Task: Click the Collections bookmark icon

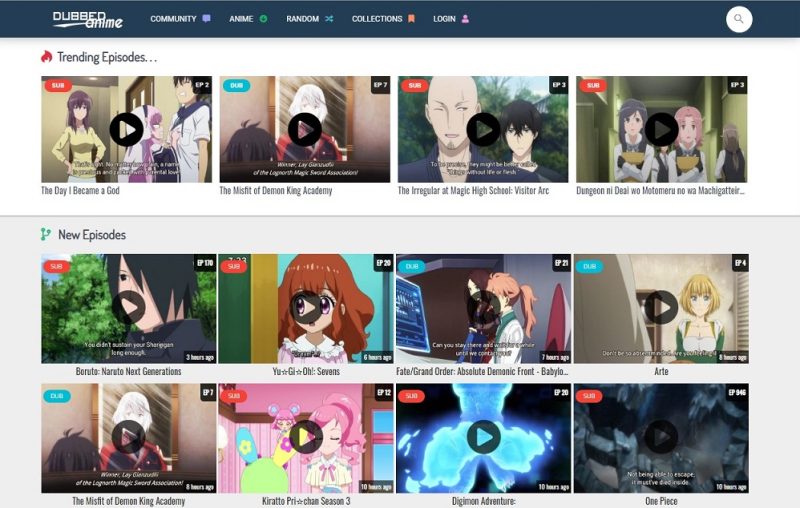Action: tap(411, 19)
